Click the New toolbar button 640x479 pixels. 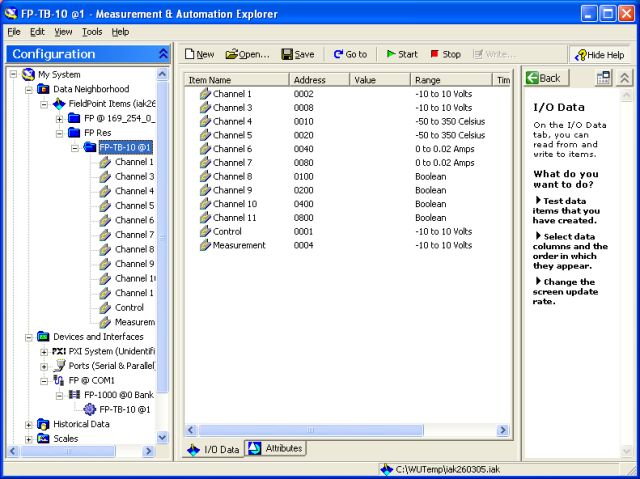[x=199, y=54]
